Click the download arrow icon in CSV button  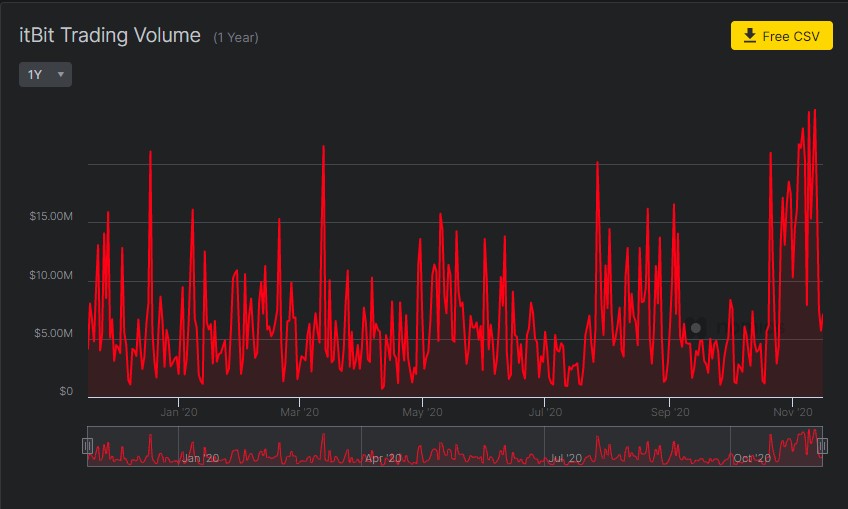(750, 36)
